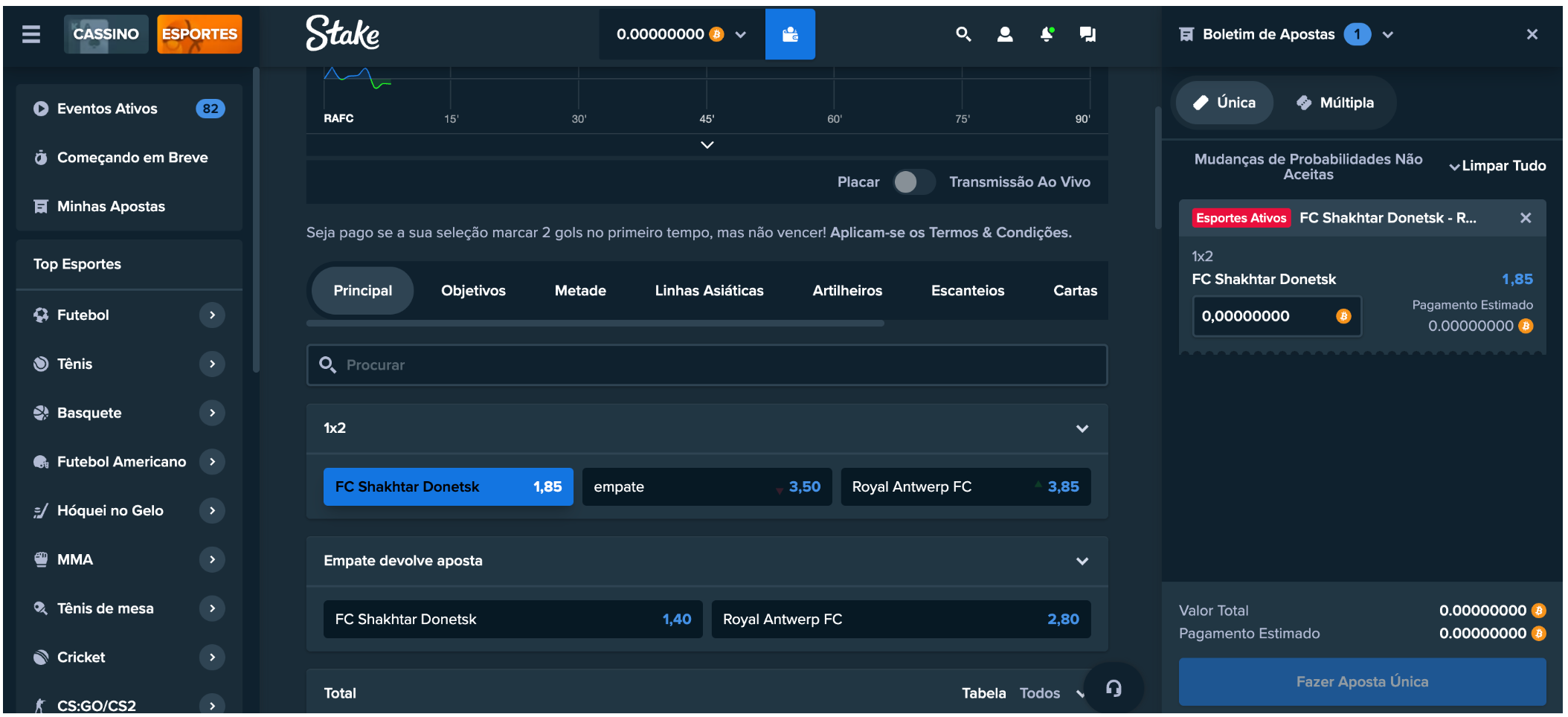Image resolution: width=1568 pixels, height=717 pixels.
Task: Select the Única bet type
Action: 1224,103
